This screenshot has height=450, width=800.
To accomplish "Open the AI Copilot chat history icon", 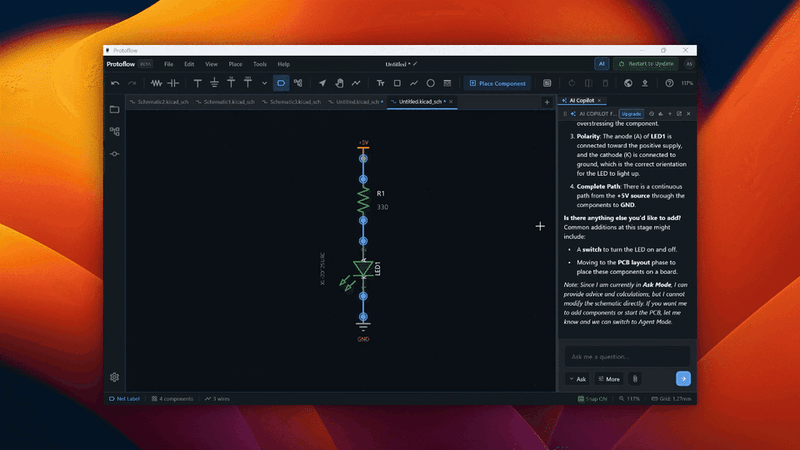I will [652, 114].
